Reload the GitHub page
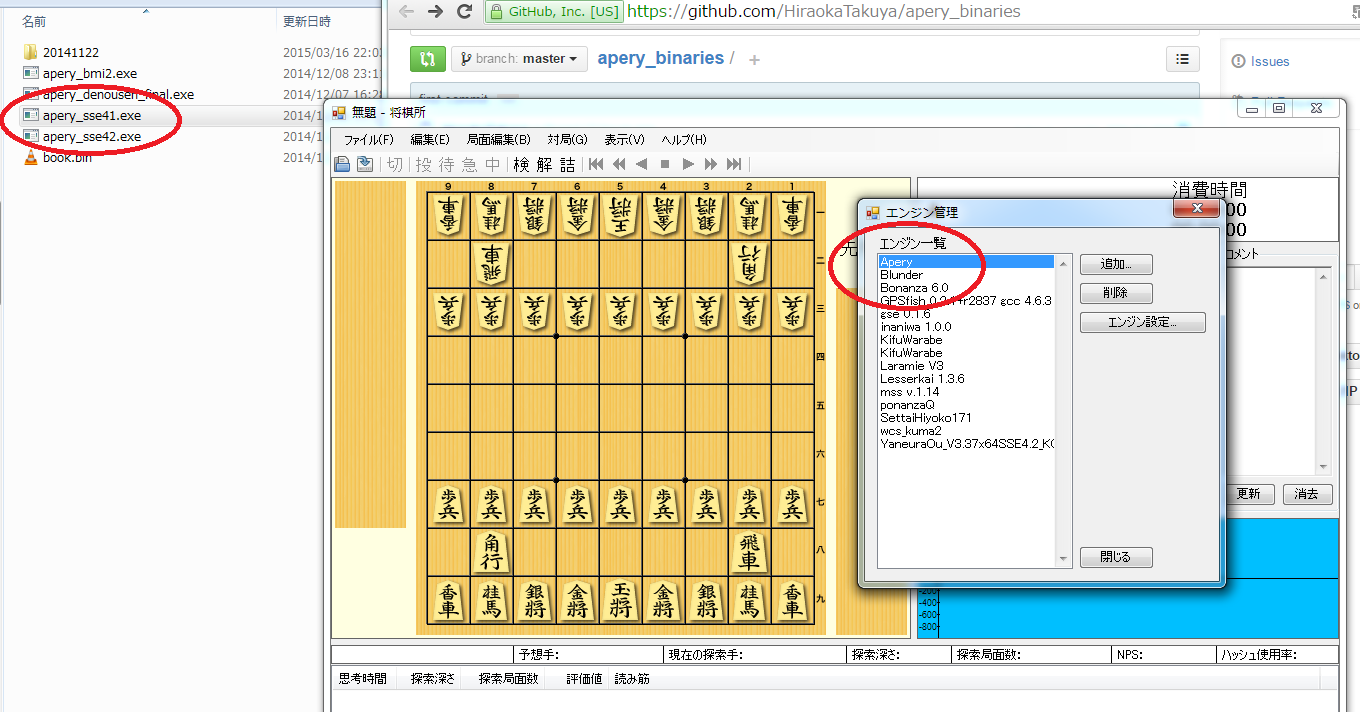Screen dimensions: 1360x712 [x=464, y=12]
